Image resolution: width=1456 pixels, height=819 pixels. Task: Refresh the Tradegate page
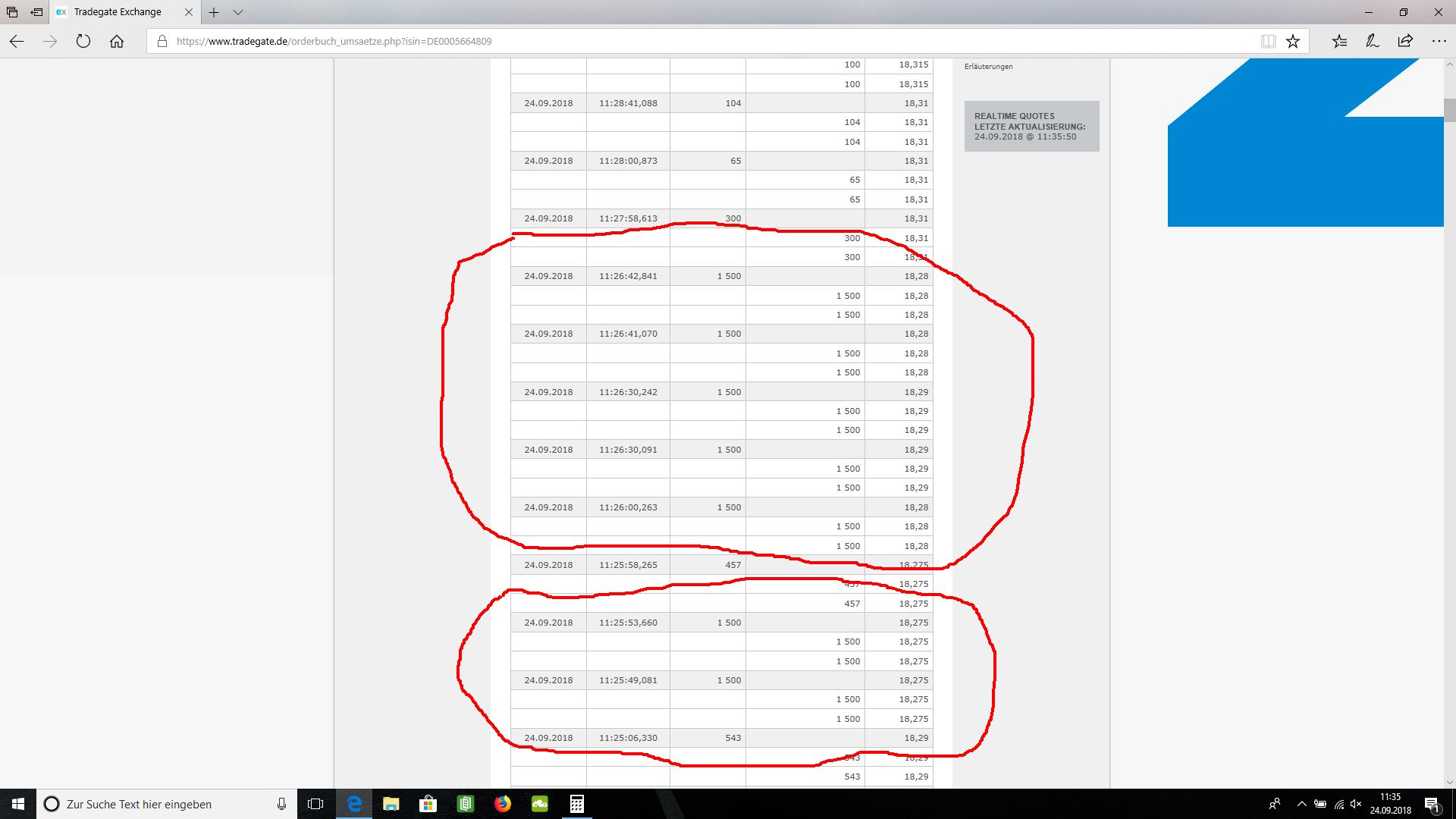tap(83, 42)
